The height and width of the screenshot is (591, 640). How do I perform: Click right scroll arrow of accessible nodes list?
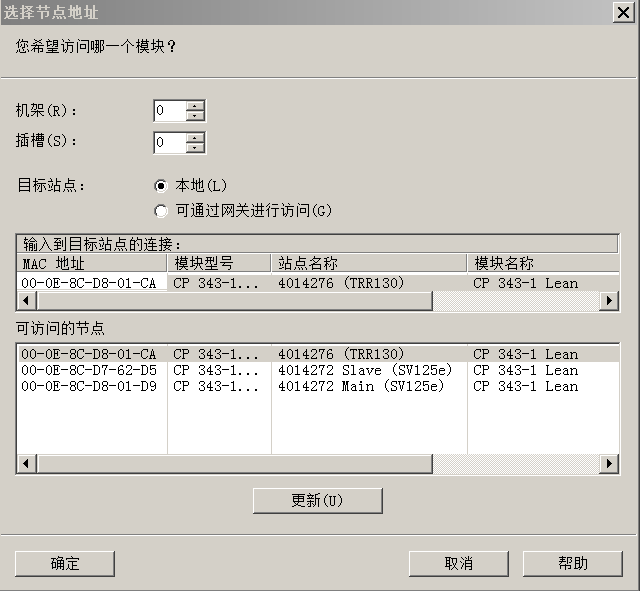(x=609, y=464)
